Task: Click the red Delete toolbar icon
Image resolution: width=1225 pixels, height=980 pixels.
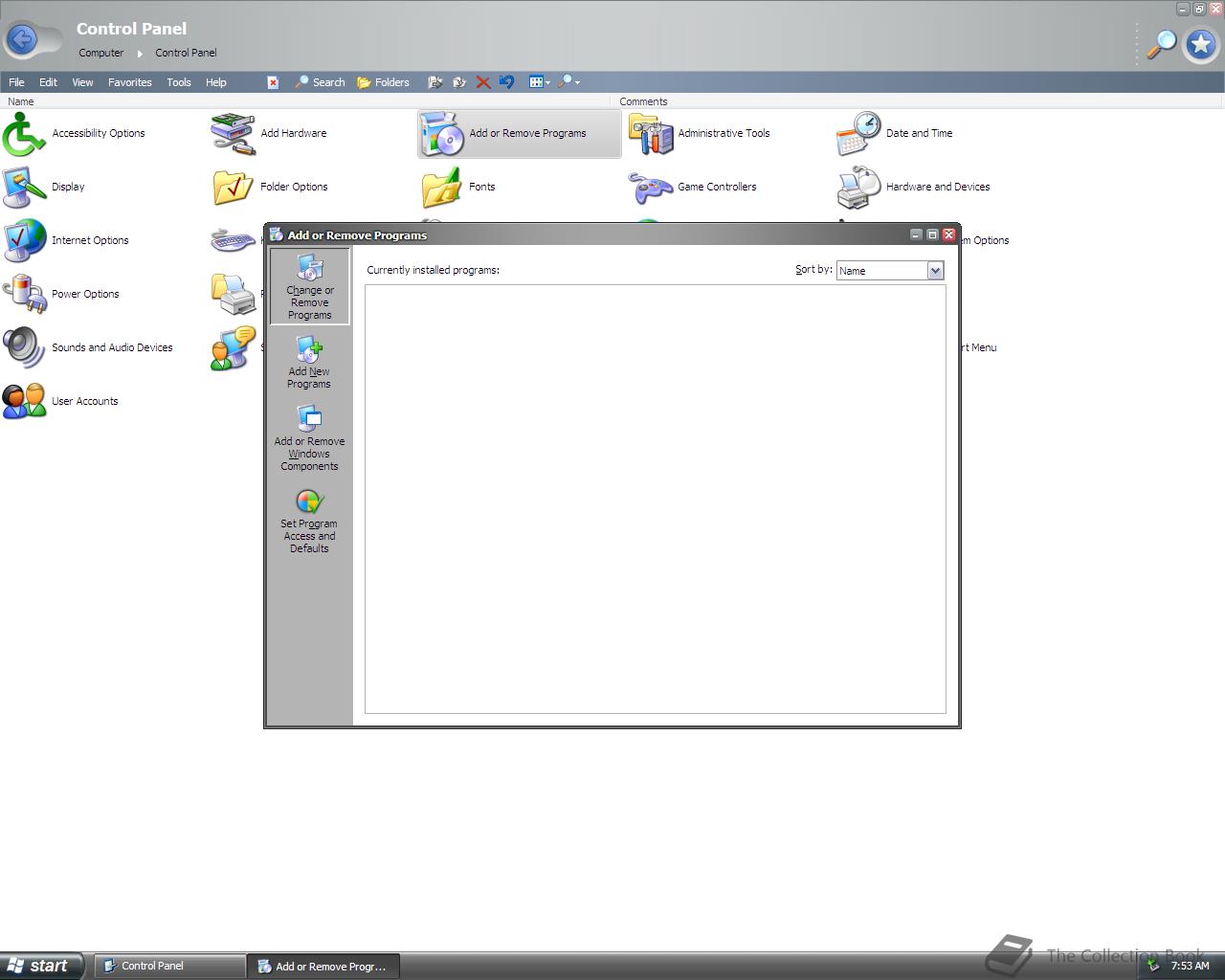Action: (483, 82)
